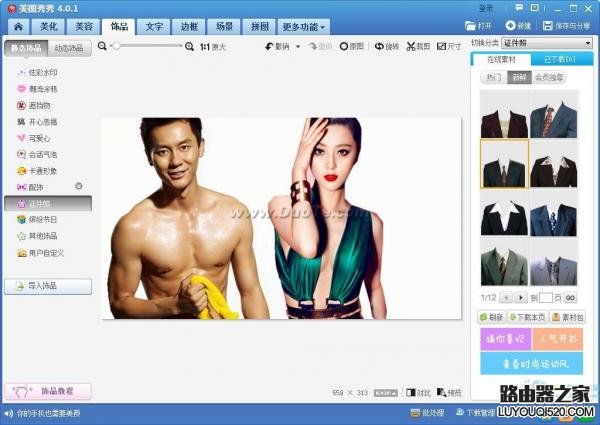Select the 遮挡物 category

[34, 106]
